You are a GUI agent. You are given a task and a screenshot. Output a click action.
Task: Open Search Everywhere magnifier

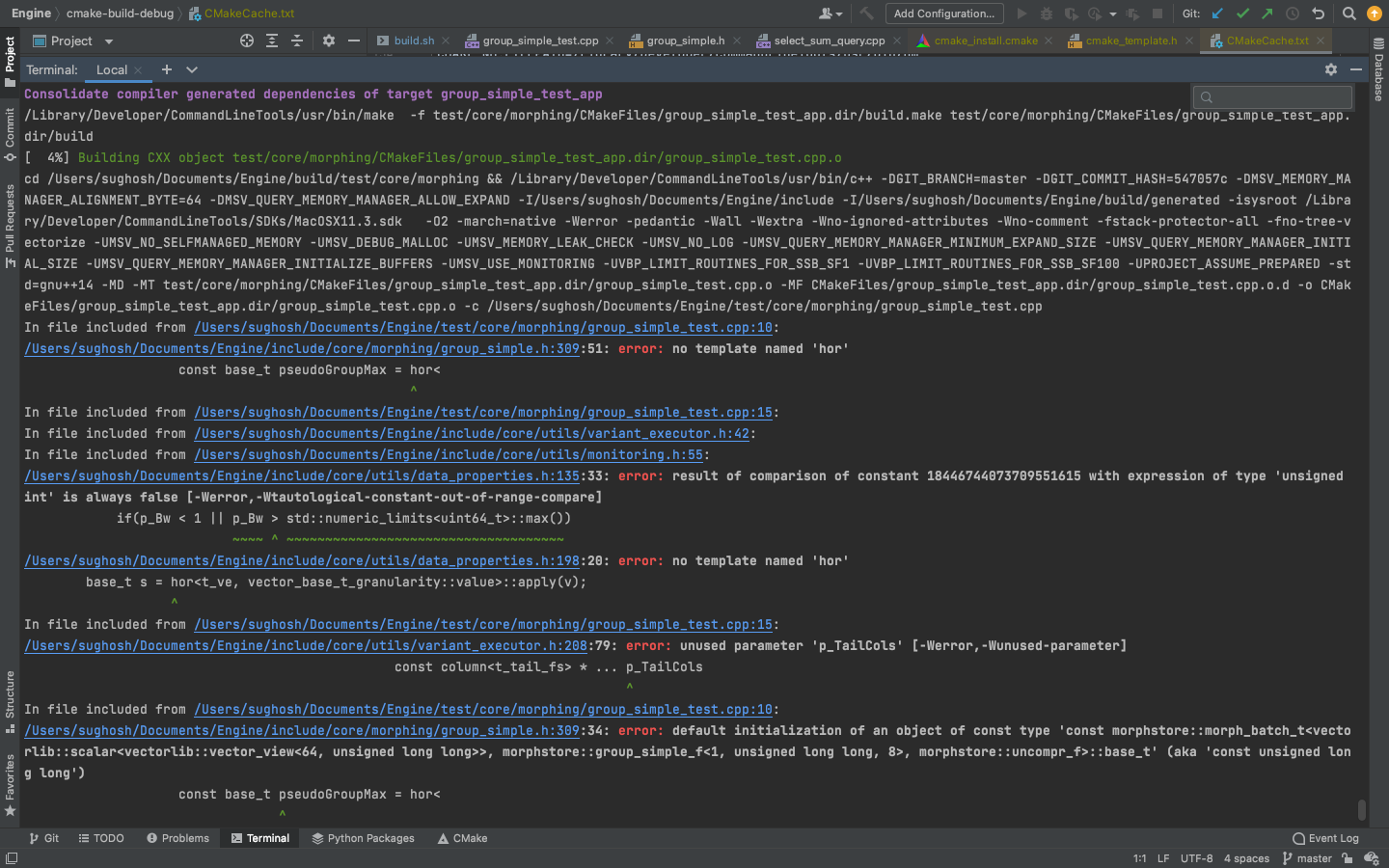tap(1349, 14)
